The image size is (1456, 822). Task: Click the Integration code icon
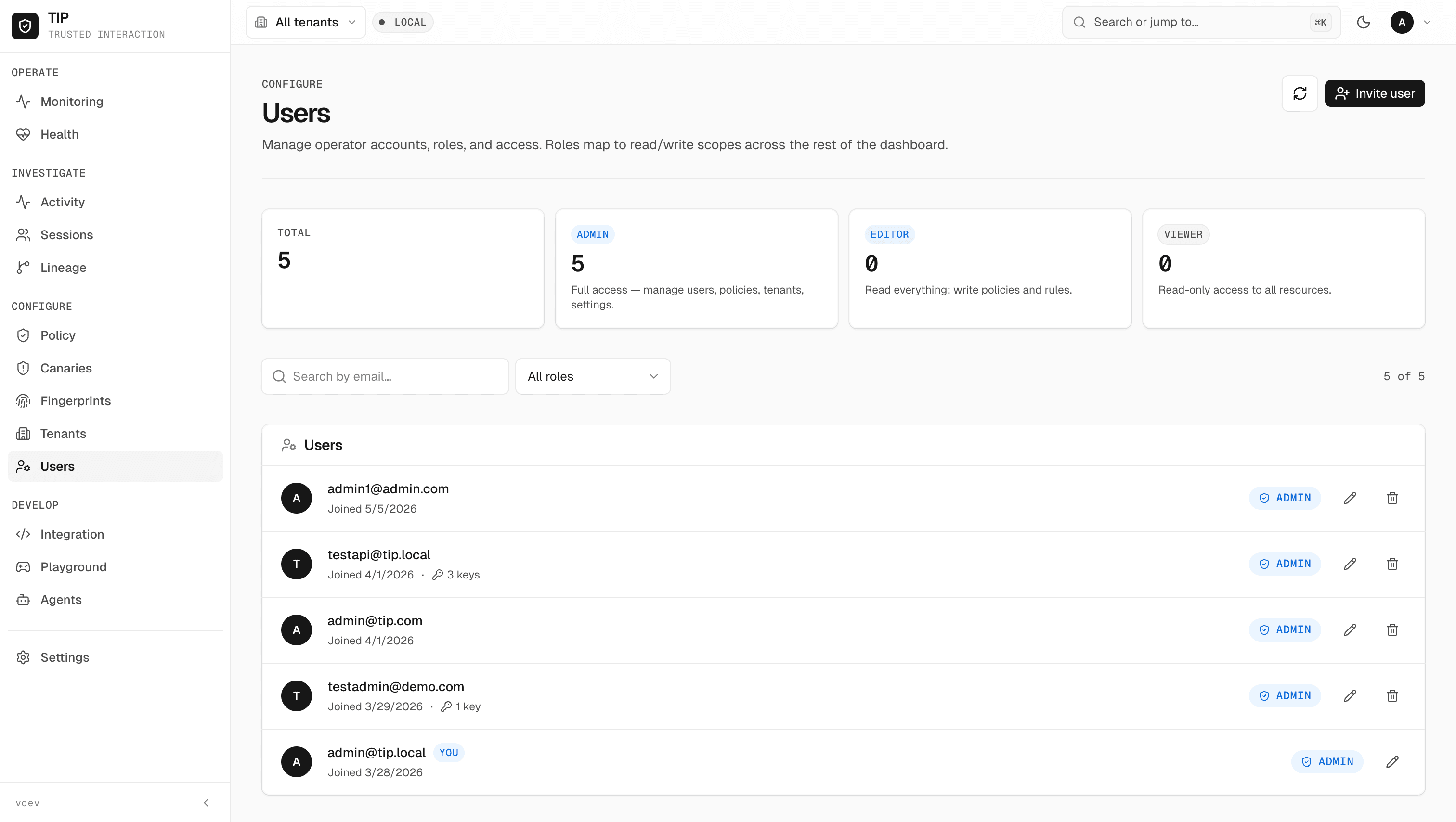click(23, 534)
